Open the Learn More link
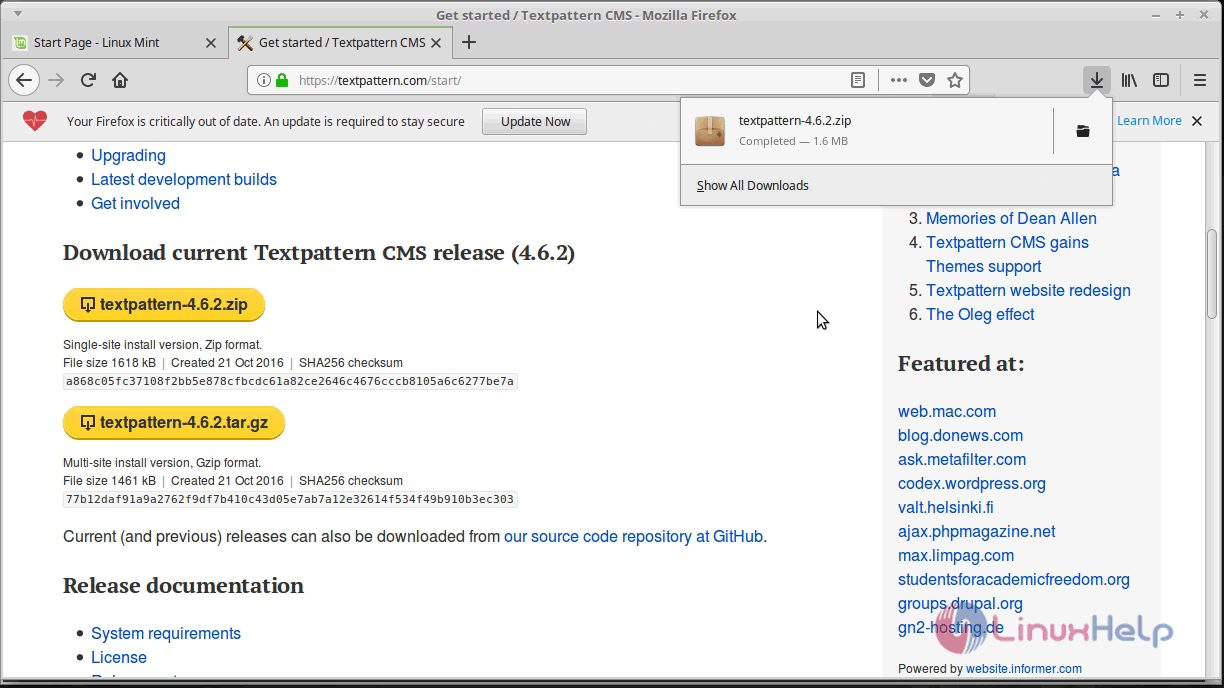This screenshot has width=1224, height=688. point(1149,121)
